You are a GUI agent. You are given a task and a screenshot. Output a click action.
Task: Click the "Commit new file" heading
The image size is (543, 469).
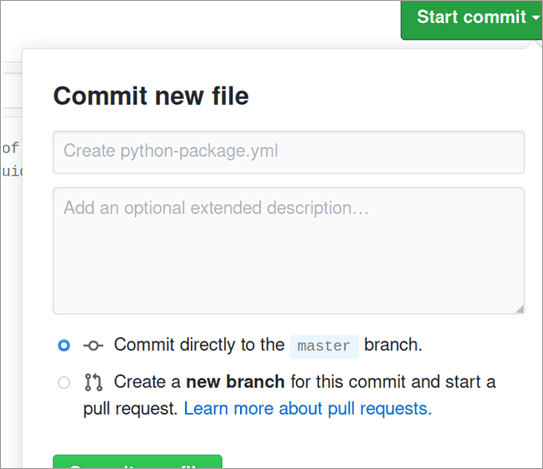[x=151, y=96]
